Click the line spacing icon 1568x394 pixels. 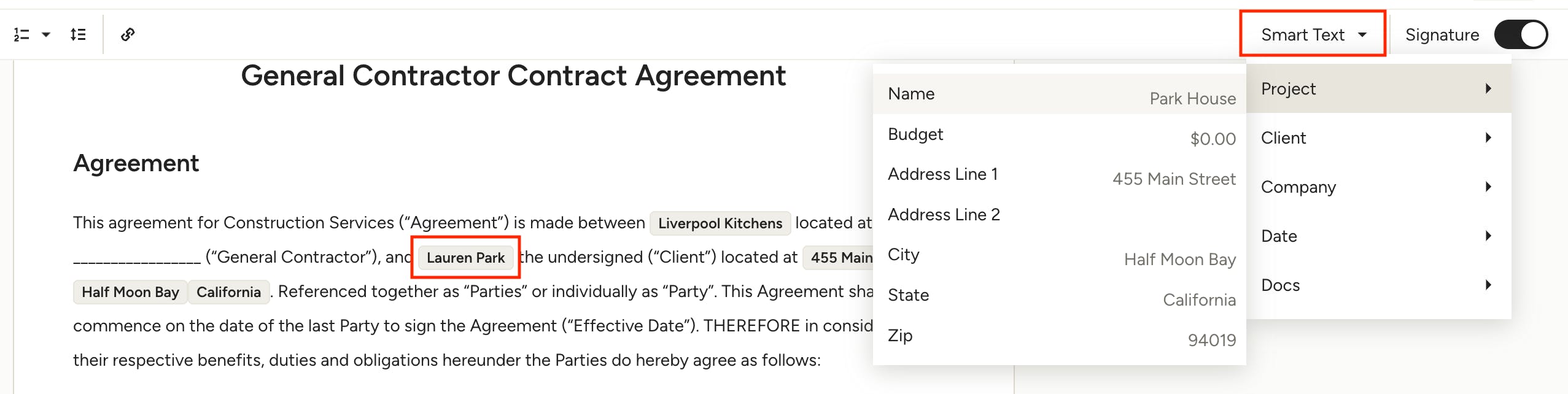pos(78,35)
